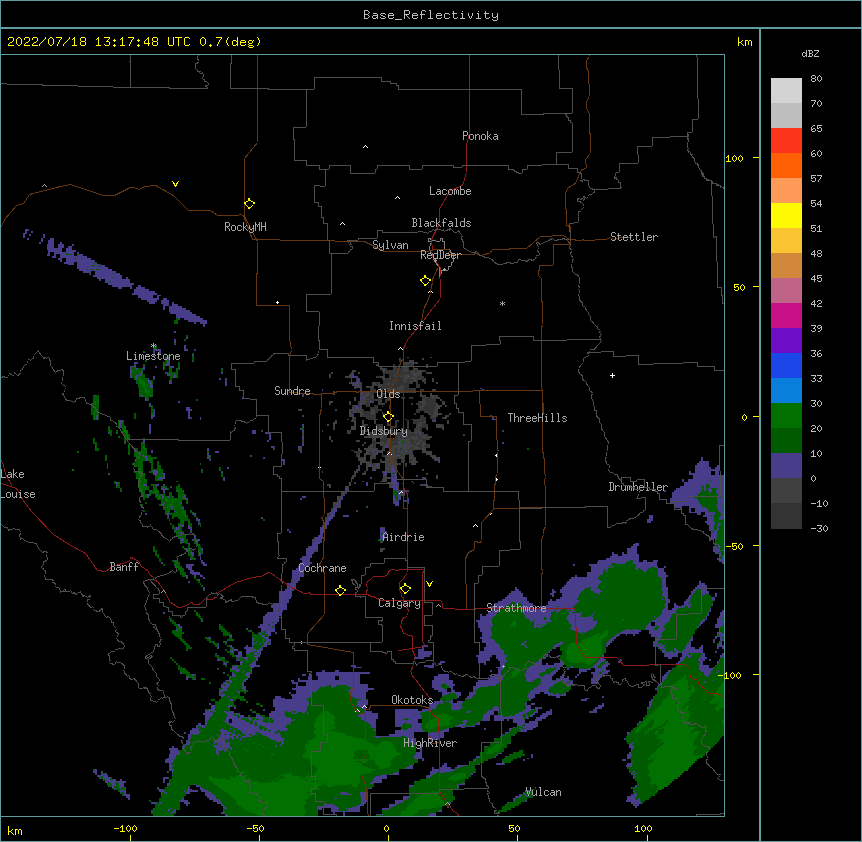Click the white caret marker south of Ponoka
Image resolution: width=862 pixels, height=842 pixels.
click(366, 147)
